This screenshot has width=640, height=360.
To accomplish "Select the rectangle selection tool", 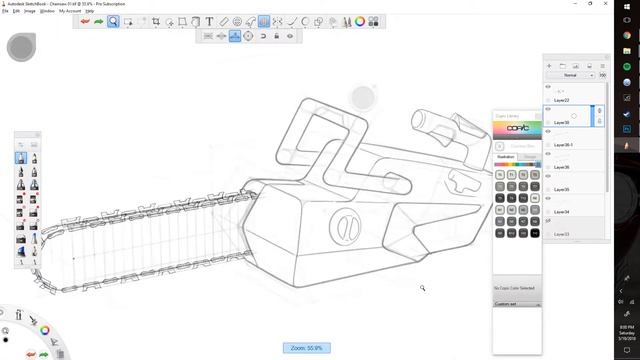I will (x=128, y=22).
